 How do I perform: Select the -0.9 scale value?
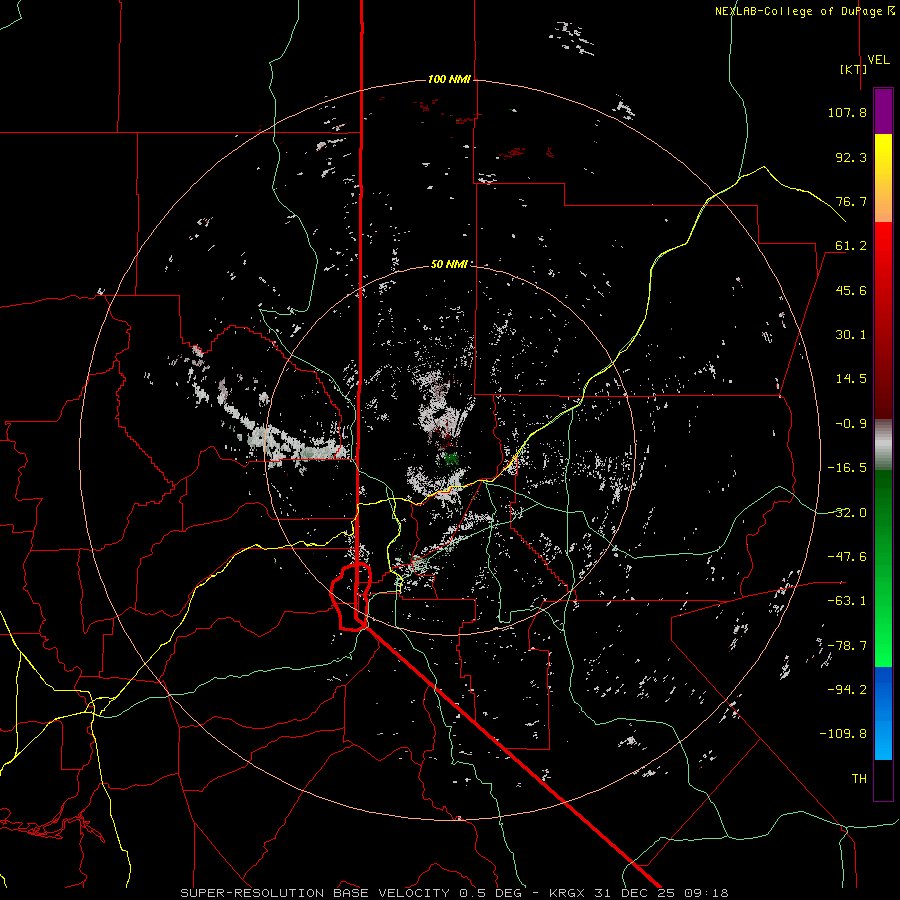pos(851,424)
